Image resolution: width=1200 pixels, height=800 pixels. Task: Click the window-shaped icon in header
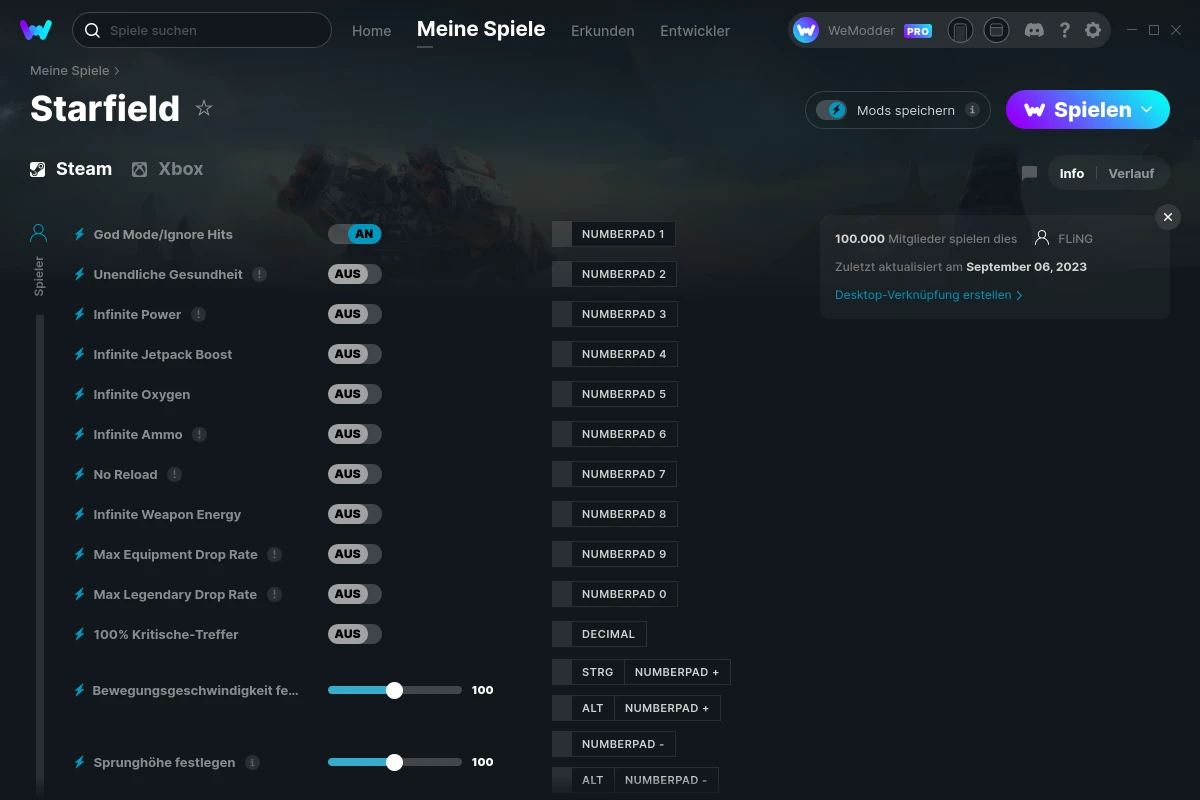click(996, 30)
